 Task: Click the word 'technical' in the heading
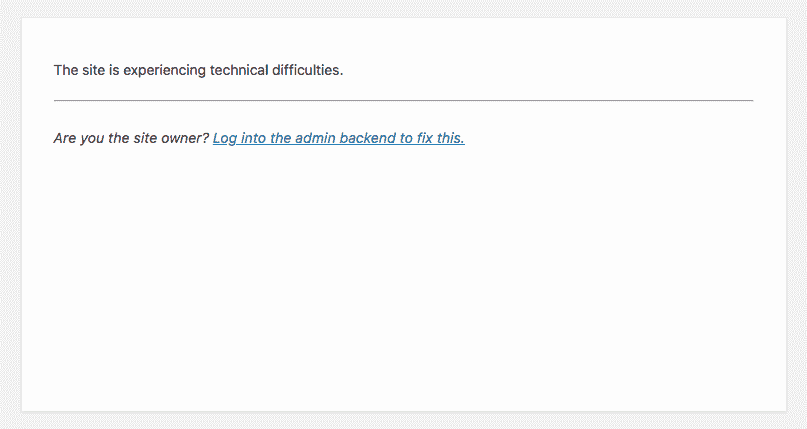239,70
